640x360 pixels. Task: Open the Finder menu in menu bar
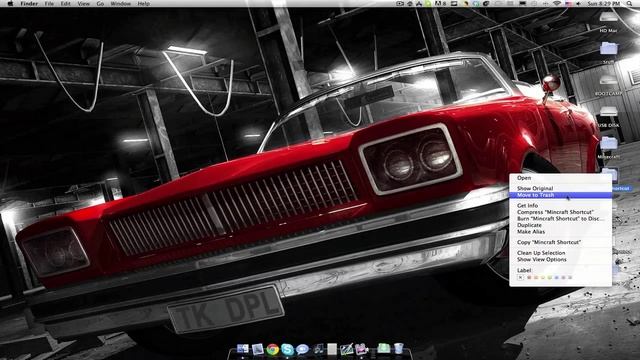click(x=29, y=4)
